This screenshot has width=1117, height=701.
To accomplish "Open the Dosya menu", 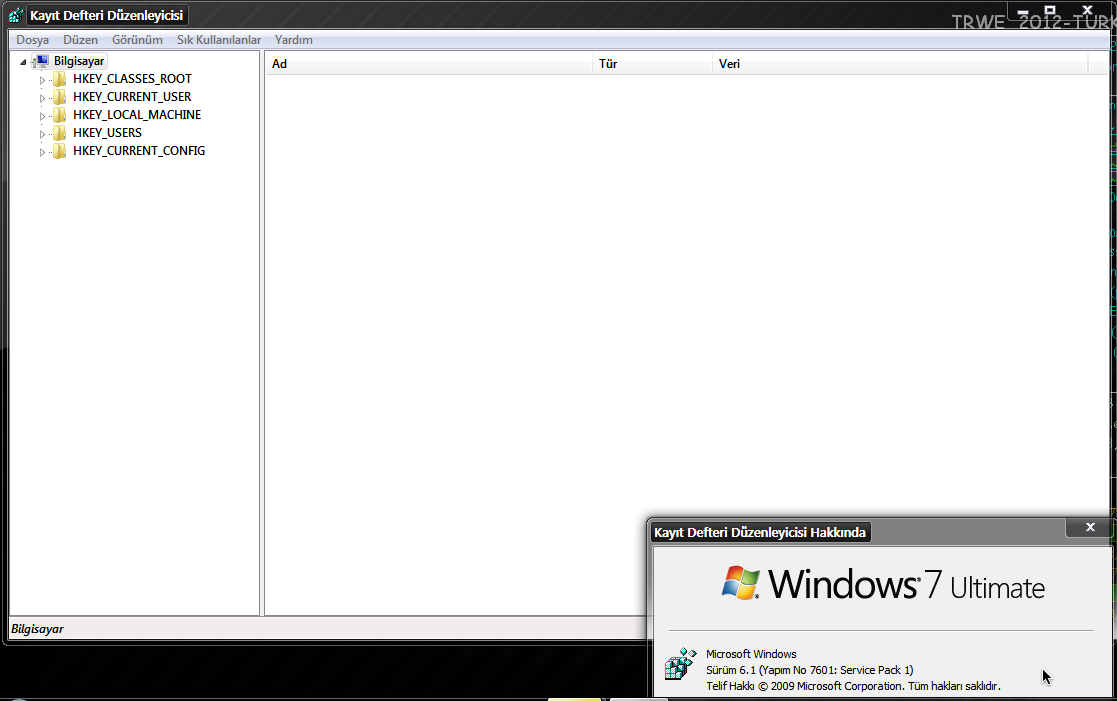I will [x=32, y=40].
